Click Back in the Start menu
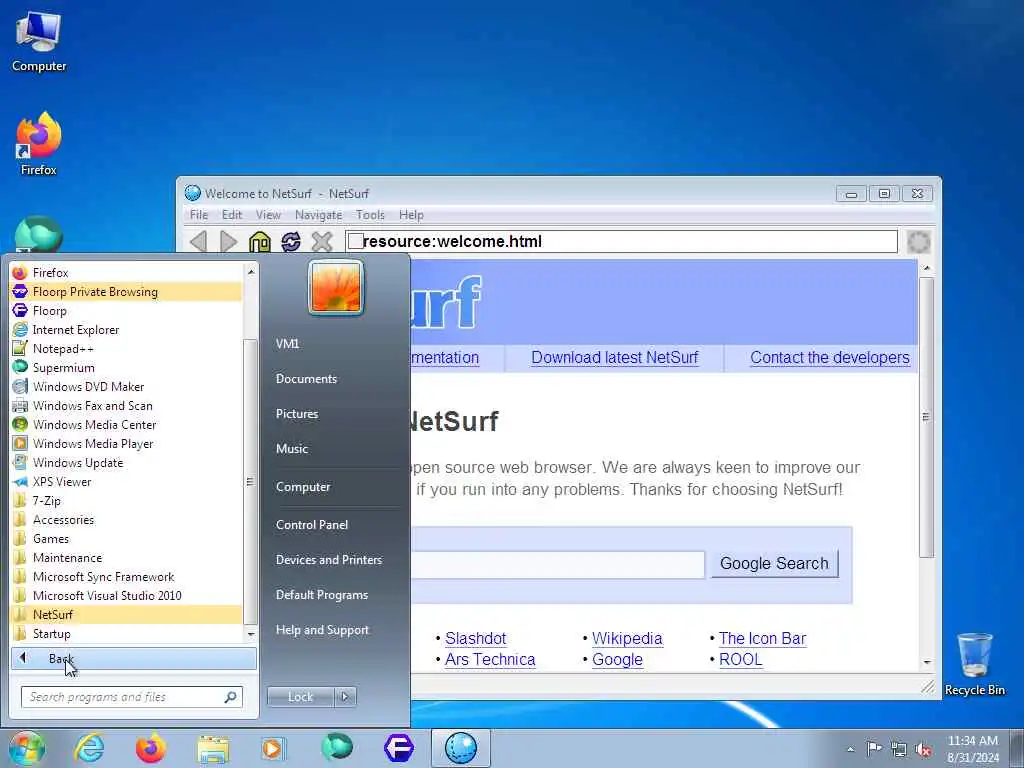This screenshot has width=1024, height=768. (x=133, y=658)
